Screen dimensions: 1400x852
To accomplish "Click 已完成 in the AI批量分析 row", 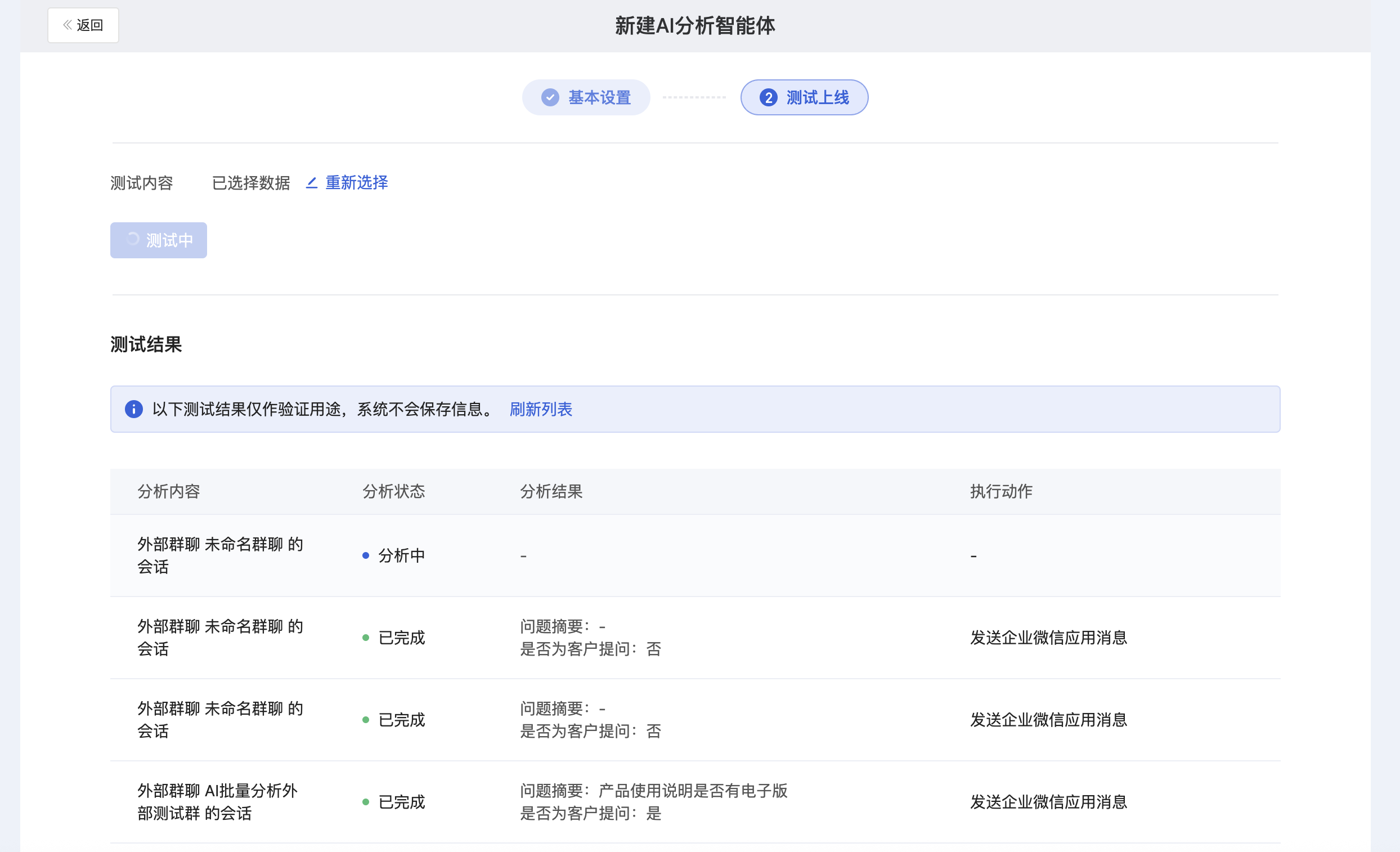I will coord(402,802).
